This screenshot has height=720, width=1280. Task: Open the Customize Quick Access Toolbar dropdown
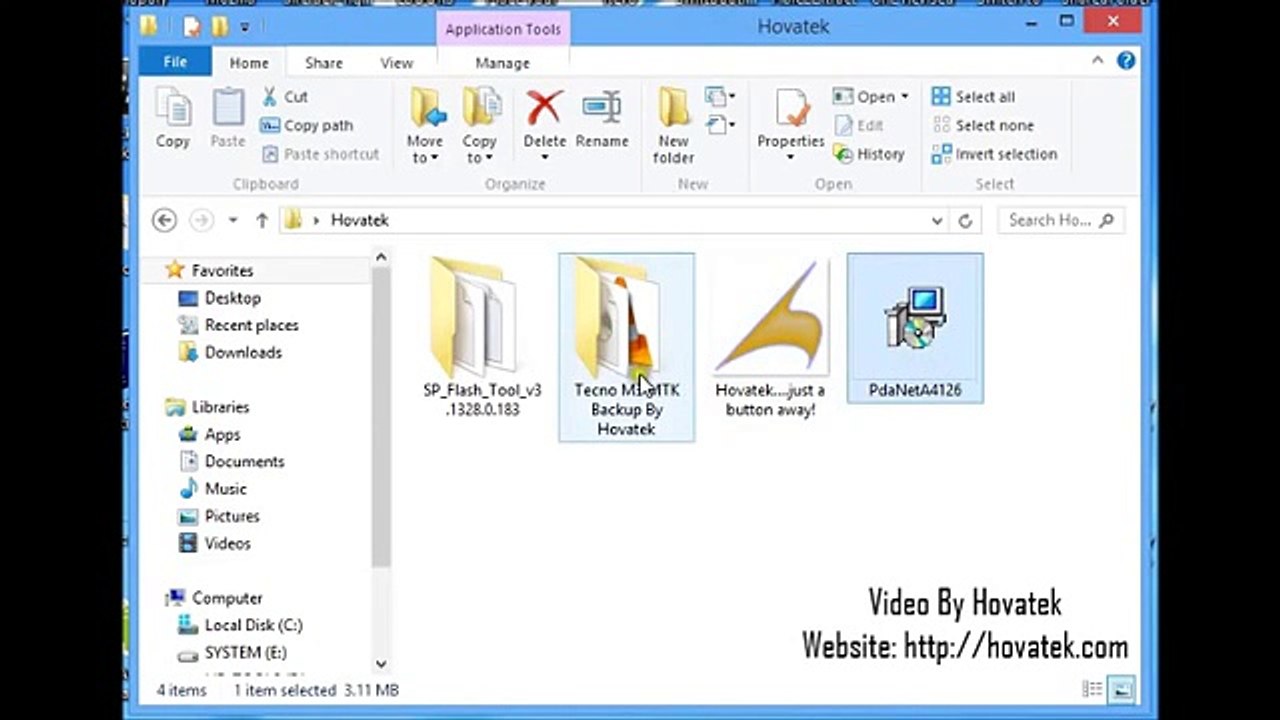(245, 27)
